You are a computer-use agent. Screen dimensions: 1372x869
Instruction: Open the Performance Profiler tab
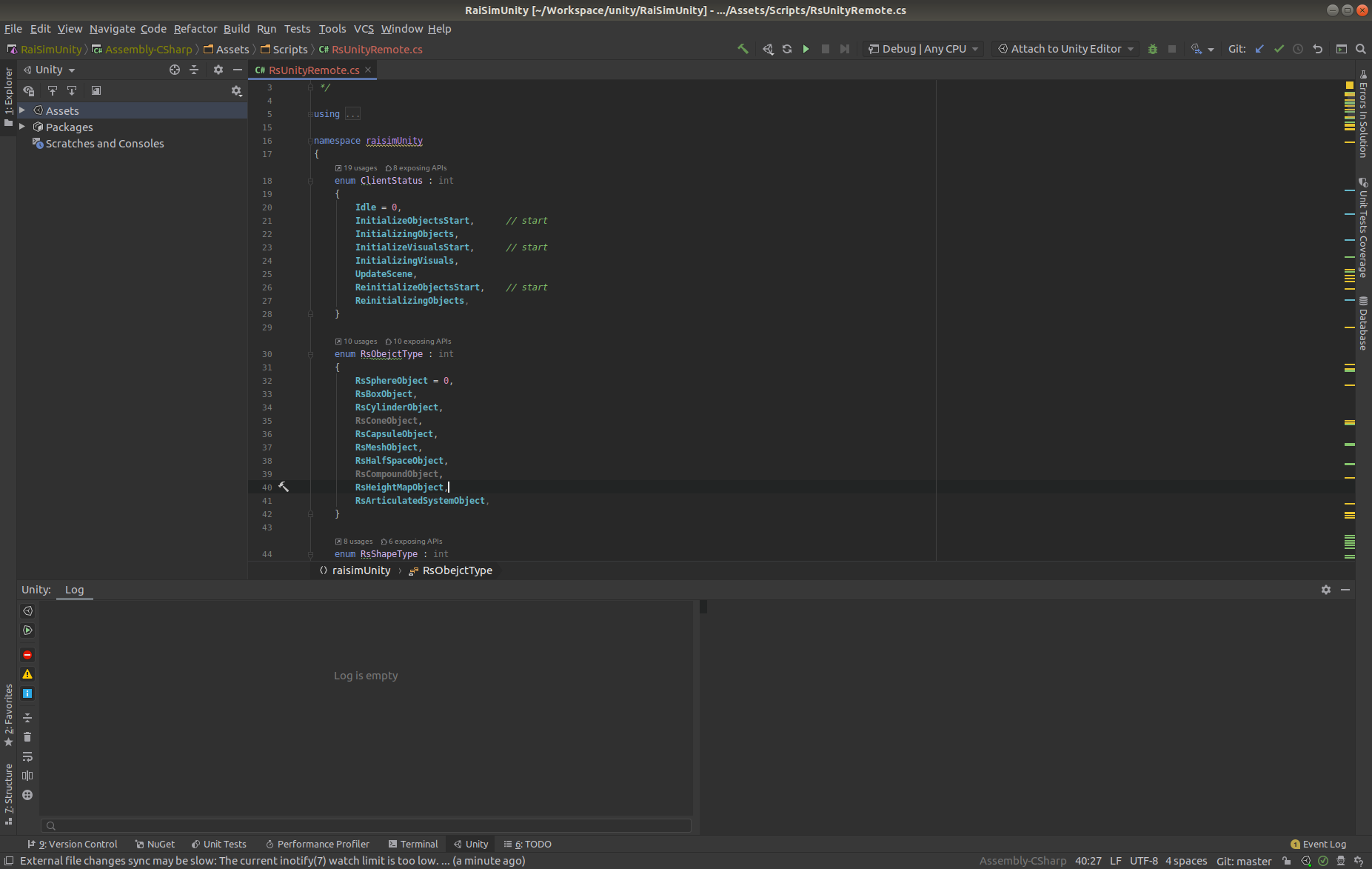pos(318,844)
